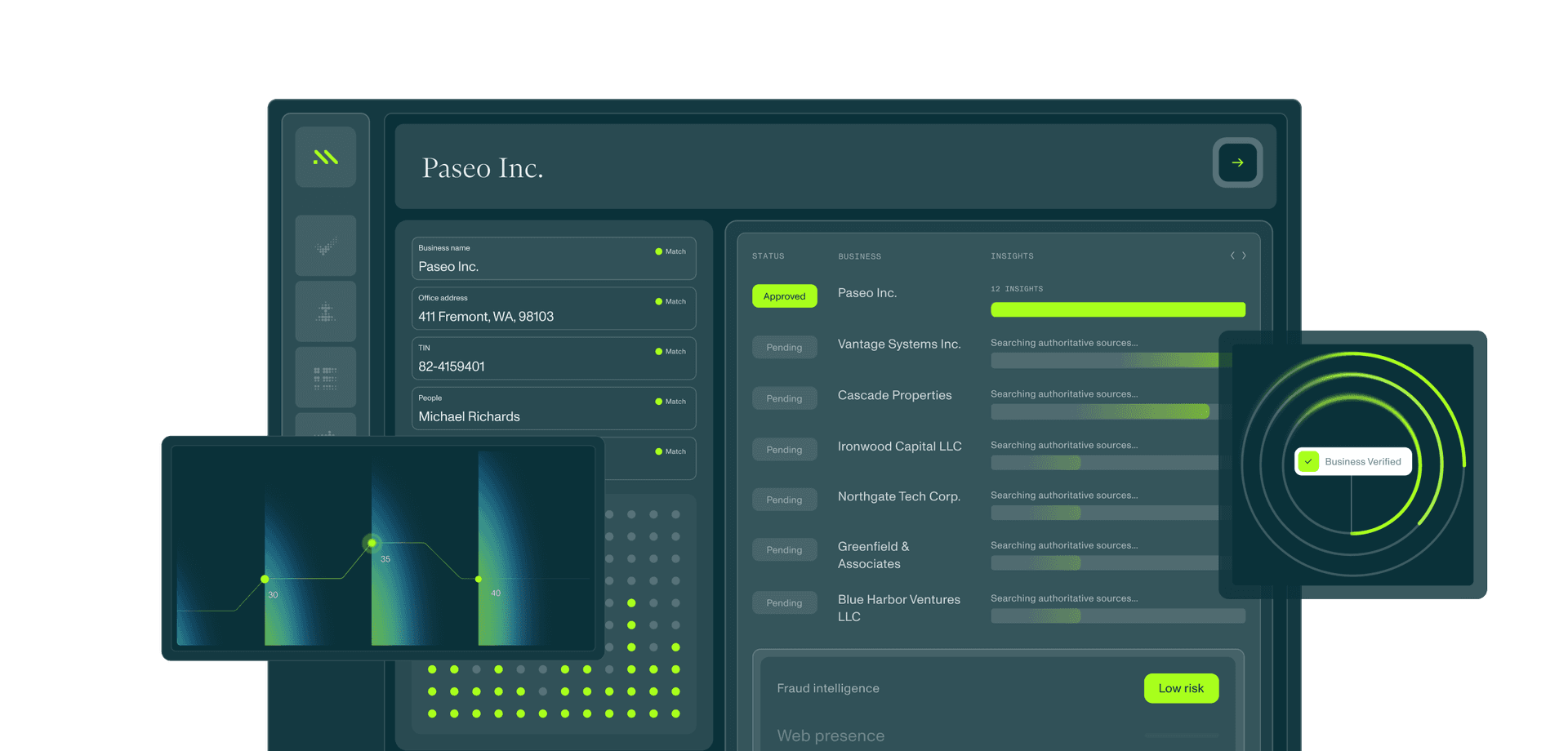Click the Low risk button
This screenshot has height=751, width=1568.
coord(1181,688)
